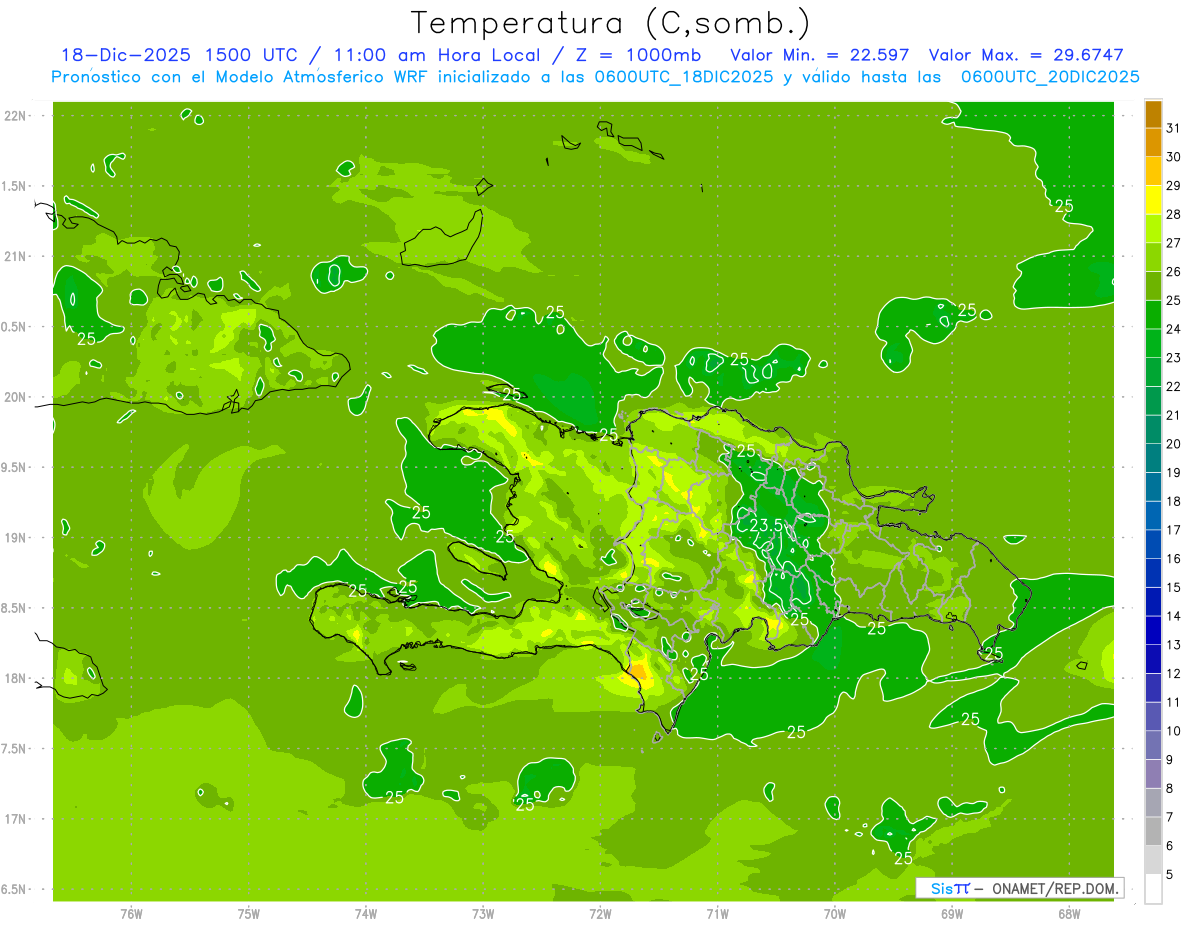Click the "21N" latitude axis label
The height and width of the screenshot is (927, 1200).
point(15,256)
